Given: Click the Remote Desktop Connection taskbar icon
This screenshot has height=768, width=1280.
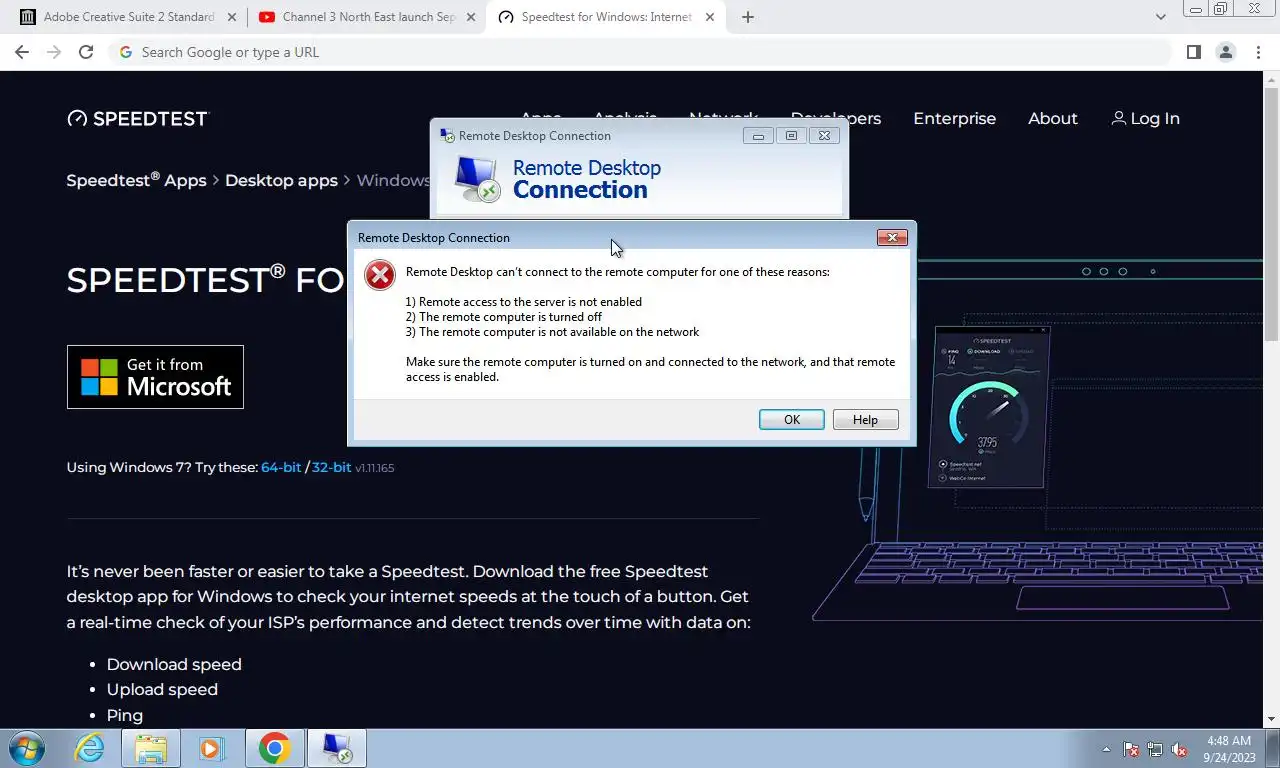Looking at the screenshot, I should click(x=337, y=748).
